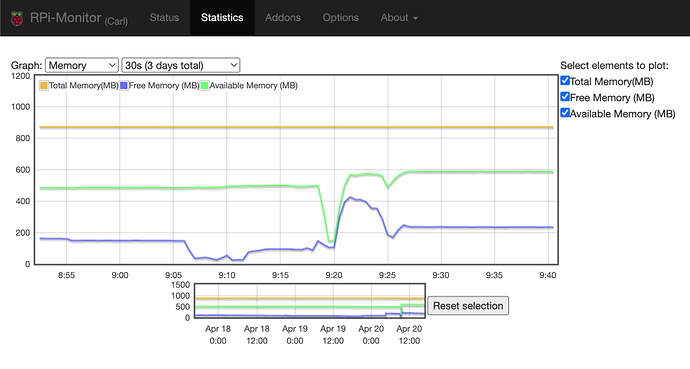Viewport: 690px width, 369px height.
Task: Click the Total Memory line in graph
Action: coord(296,127)
